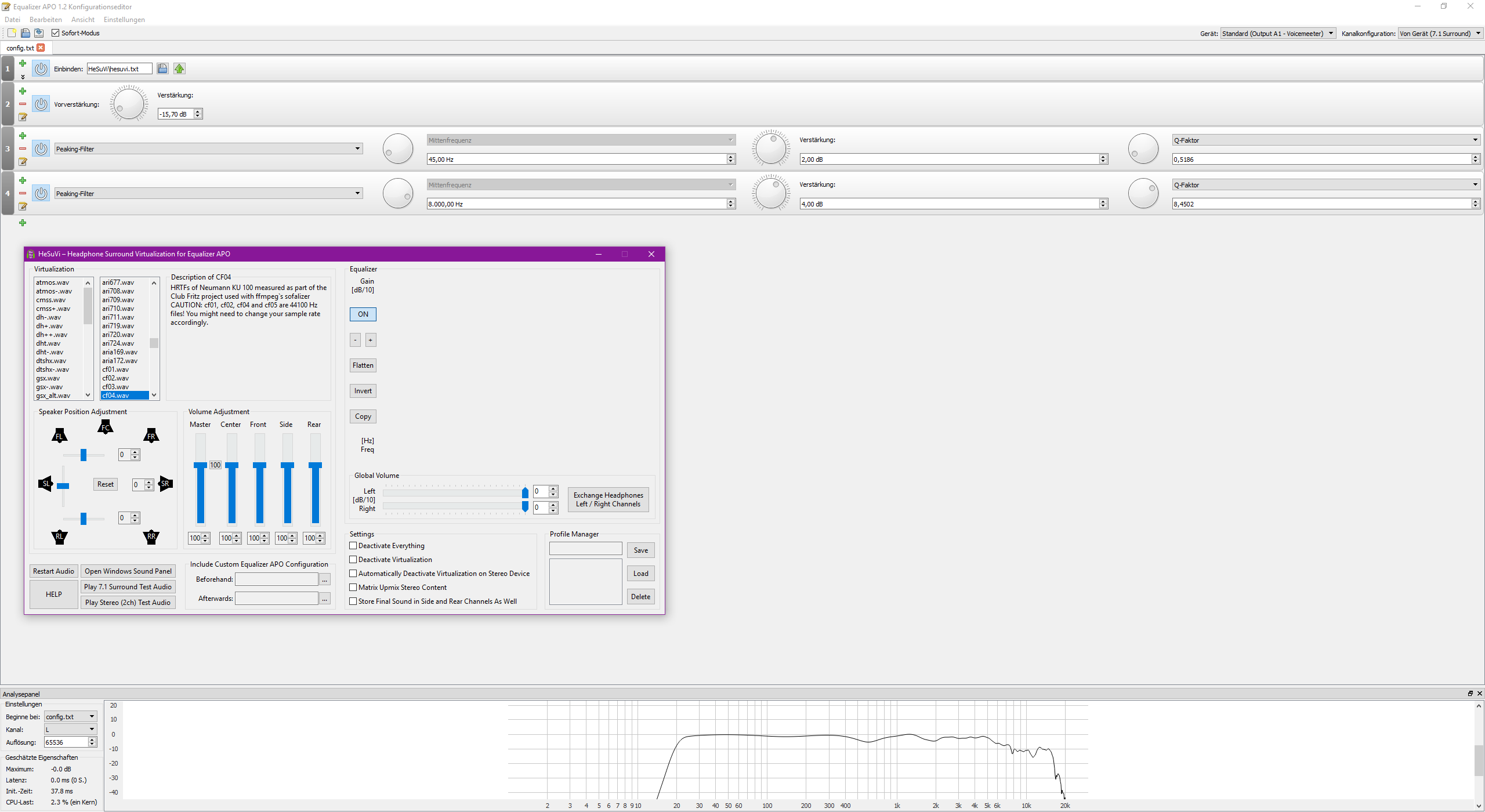Image resolution: width=1485 pixels, height=812 pixels.
Task: Select cf02.wav in the virtualization list
Action: 116,378
